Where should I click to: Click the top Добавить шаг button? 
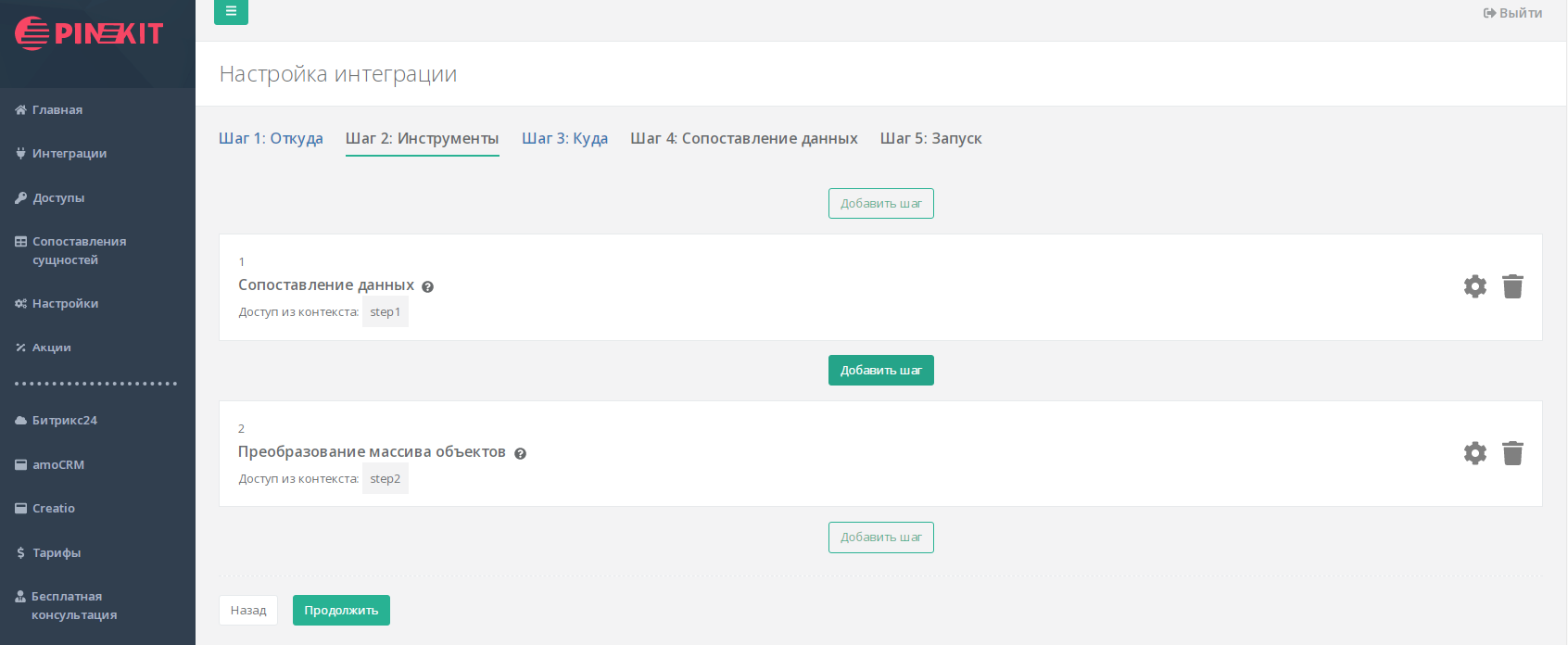coord(880,203)
